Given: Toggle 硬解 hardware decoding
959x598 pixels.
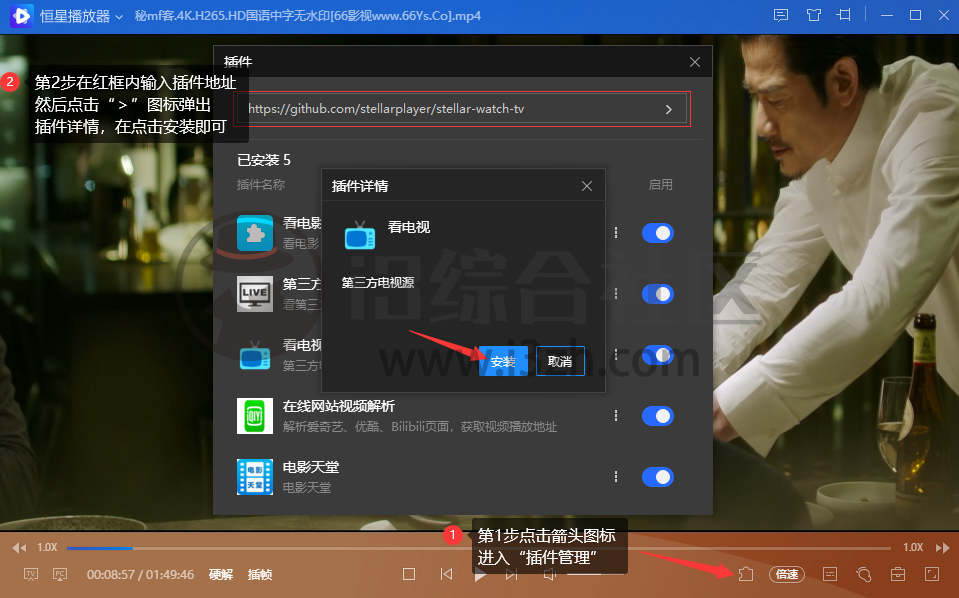Looking at the screenshot, I should (x=221, y=574).
